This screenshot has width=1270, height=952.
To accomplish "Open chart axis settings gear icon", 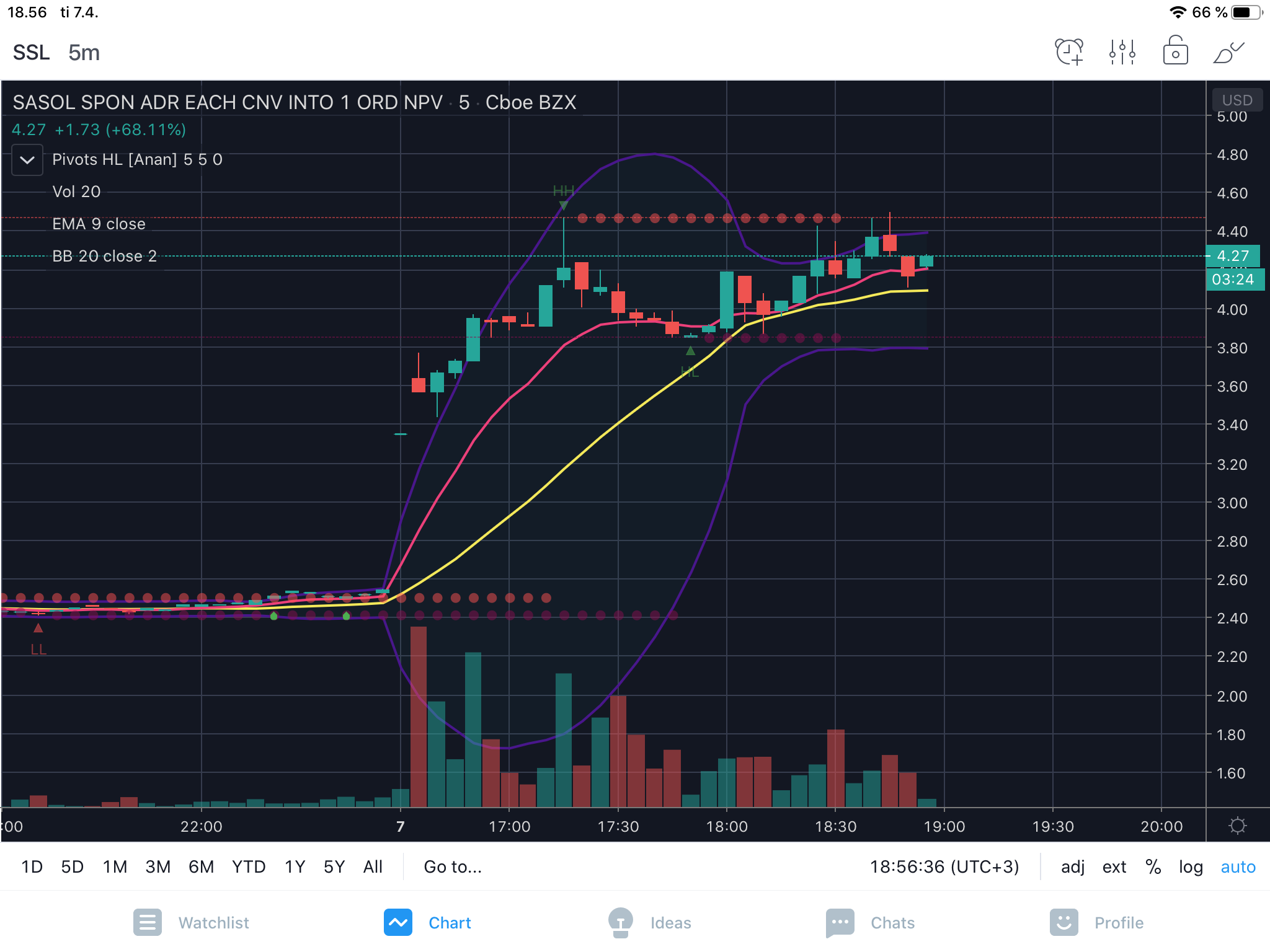I will 1238,826.
